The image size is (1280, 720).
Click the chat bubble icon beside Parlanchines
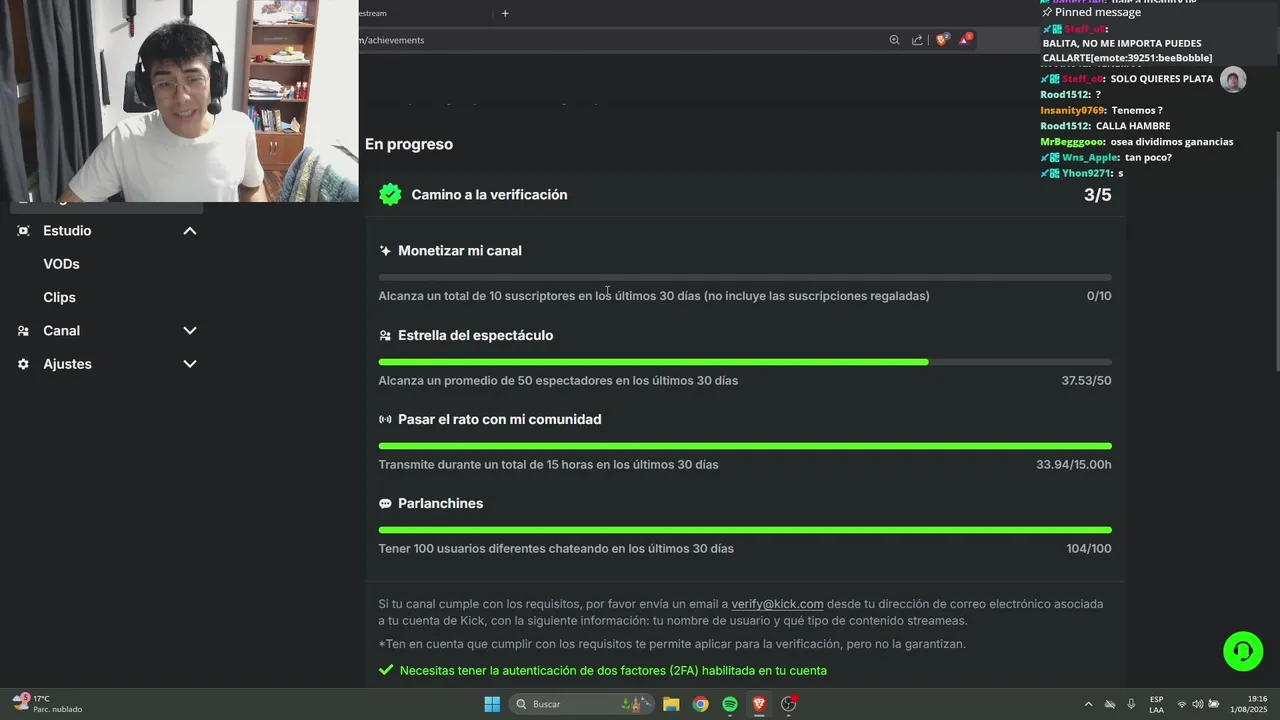tap(385, 504)
